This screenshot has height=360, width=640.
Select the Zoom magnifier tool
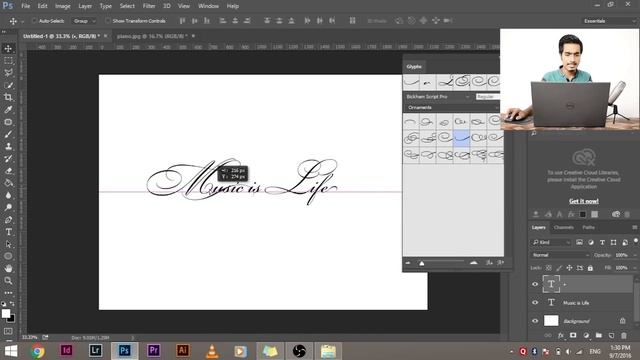[x=8, y=281]
